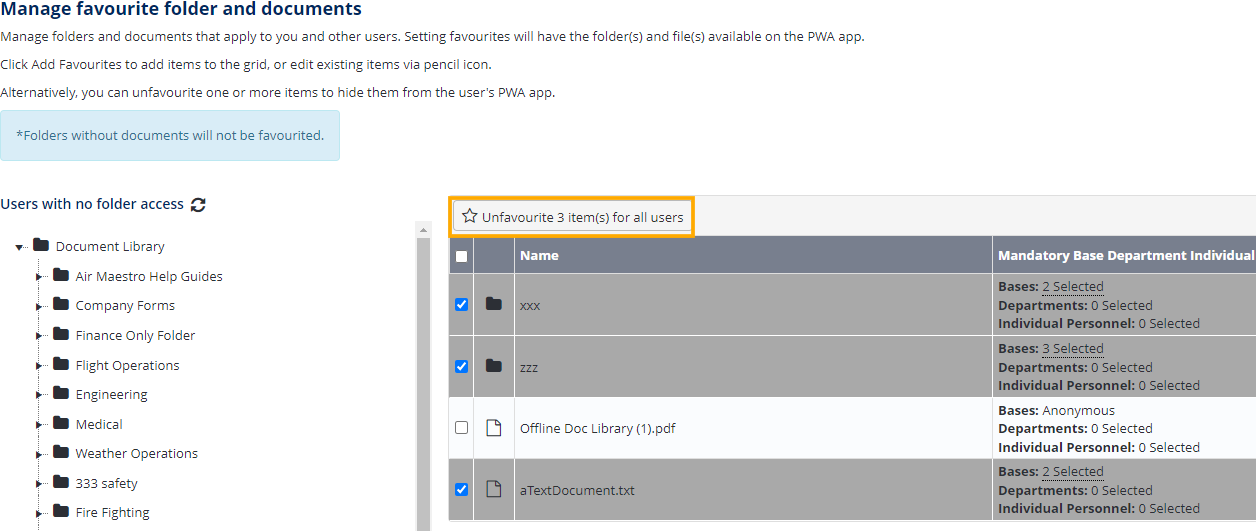Expand the Engineering folder arrow
The image size is (1256, 531).
coord(40,395)
